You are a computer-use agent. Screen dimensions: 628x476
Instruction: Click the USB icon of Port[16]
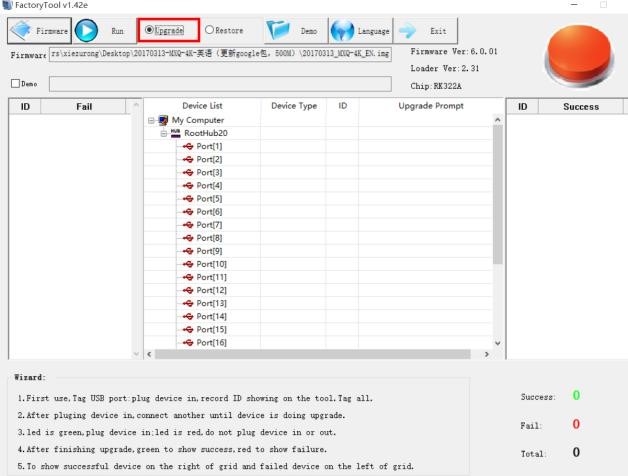coord(188,343)
